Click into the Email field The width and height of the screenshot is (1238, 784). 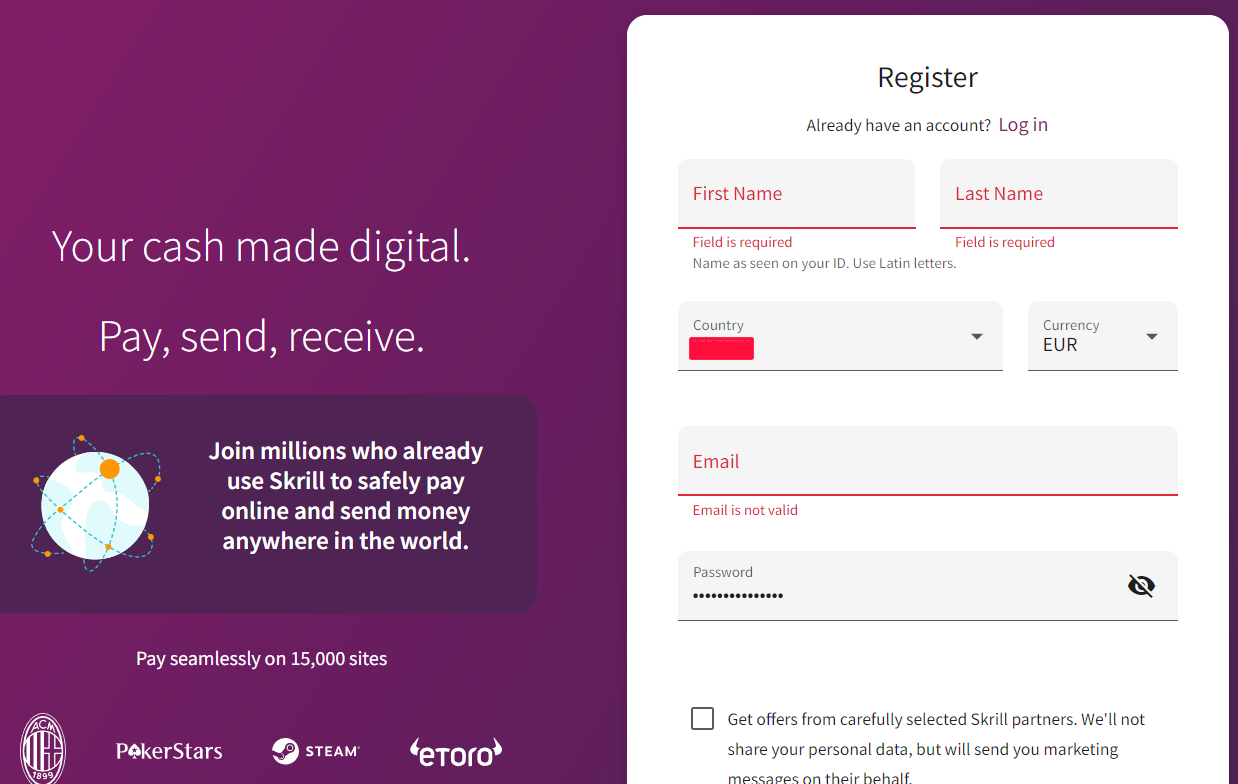[x=928, y=461]
